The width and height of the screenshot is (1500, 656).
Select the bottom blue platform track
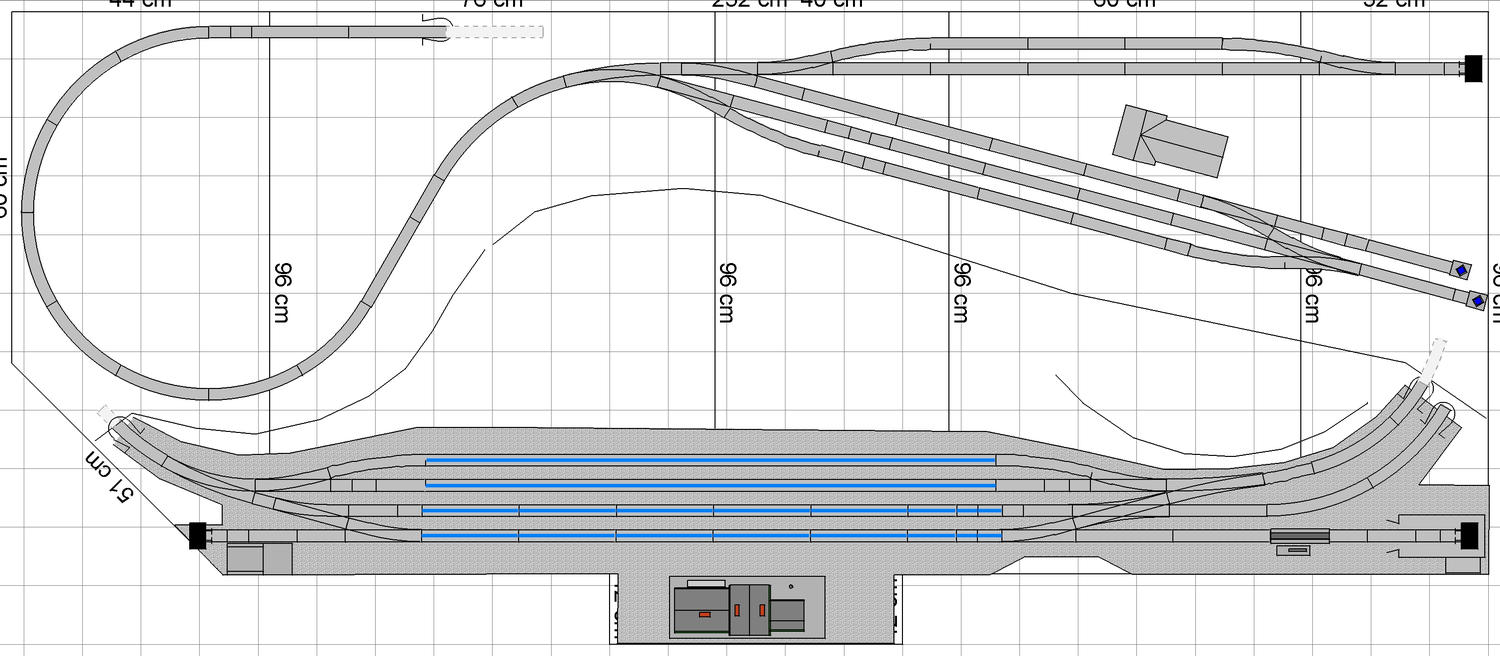[710, 536]
